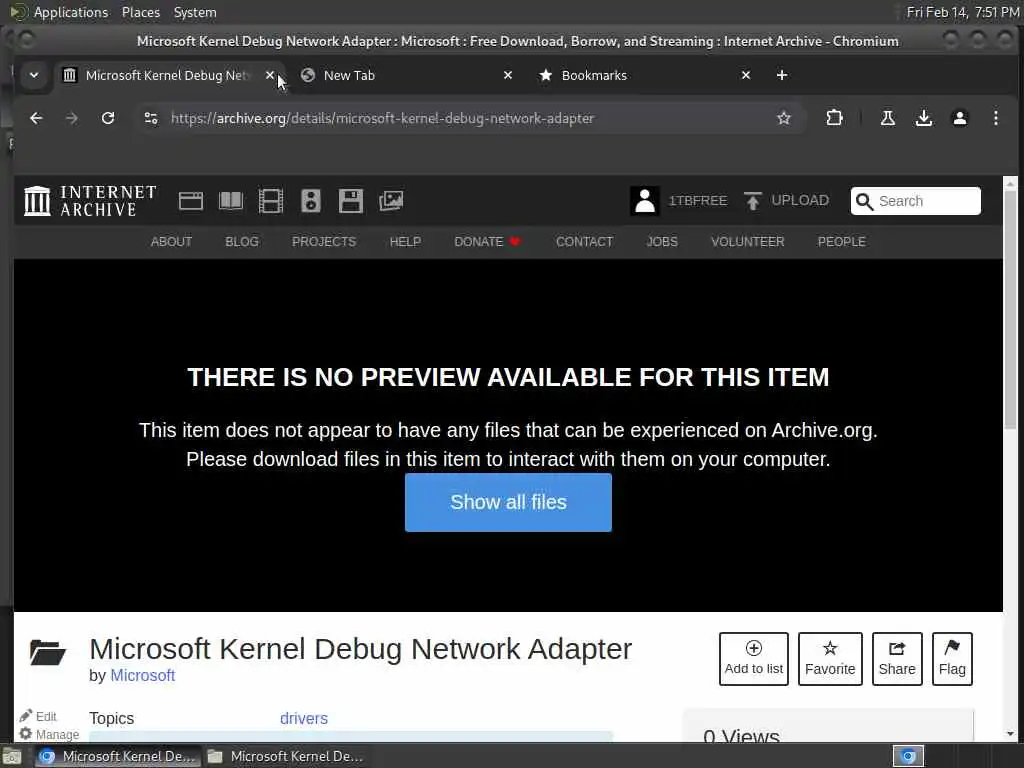Open the ABOUT navigation link
The width and height of the screenshot is (1024, 768).
[171, 242]
